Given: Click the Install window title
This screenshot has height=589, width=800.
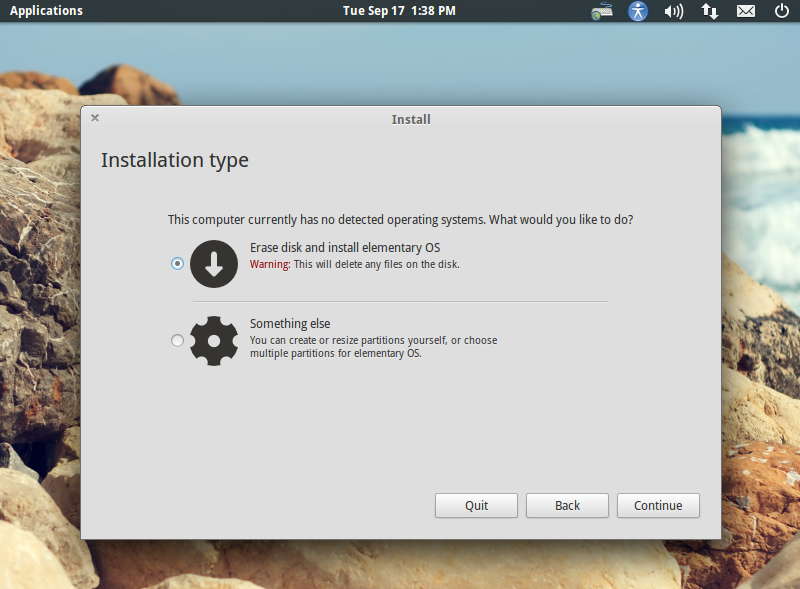Looking at the screenshot, I should [411, 119].
